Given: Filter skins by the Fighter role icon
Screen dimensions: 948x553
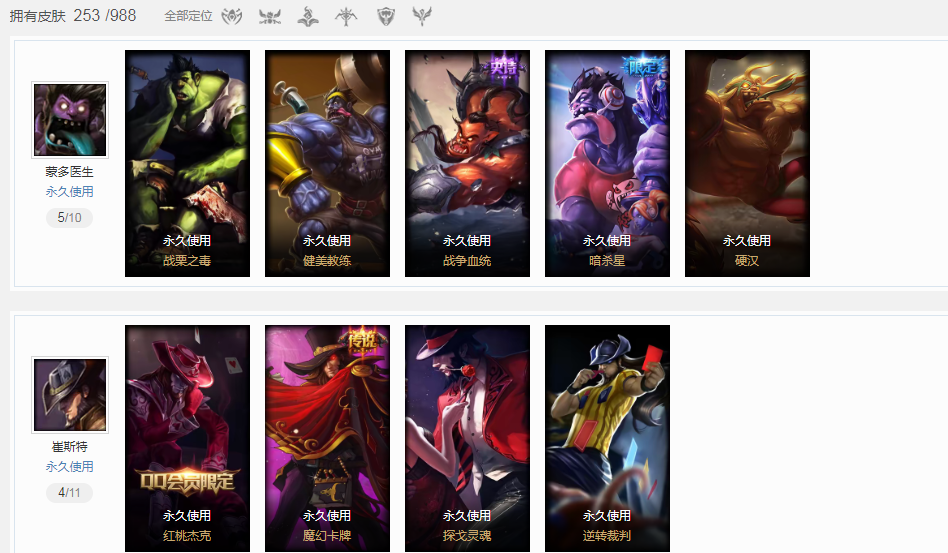Looking at the screenshot, I should 270,16.
